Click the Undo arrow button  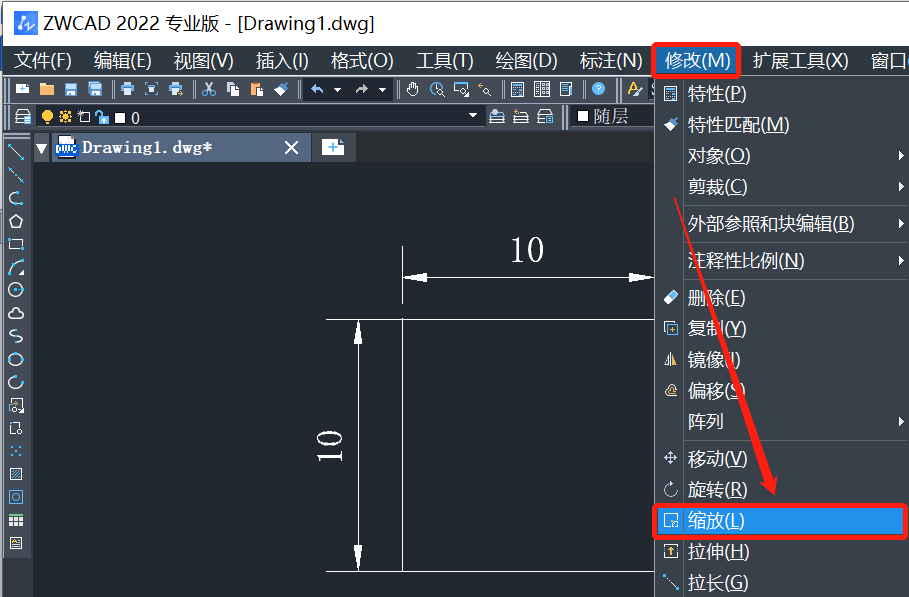(317, 89)
